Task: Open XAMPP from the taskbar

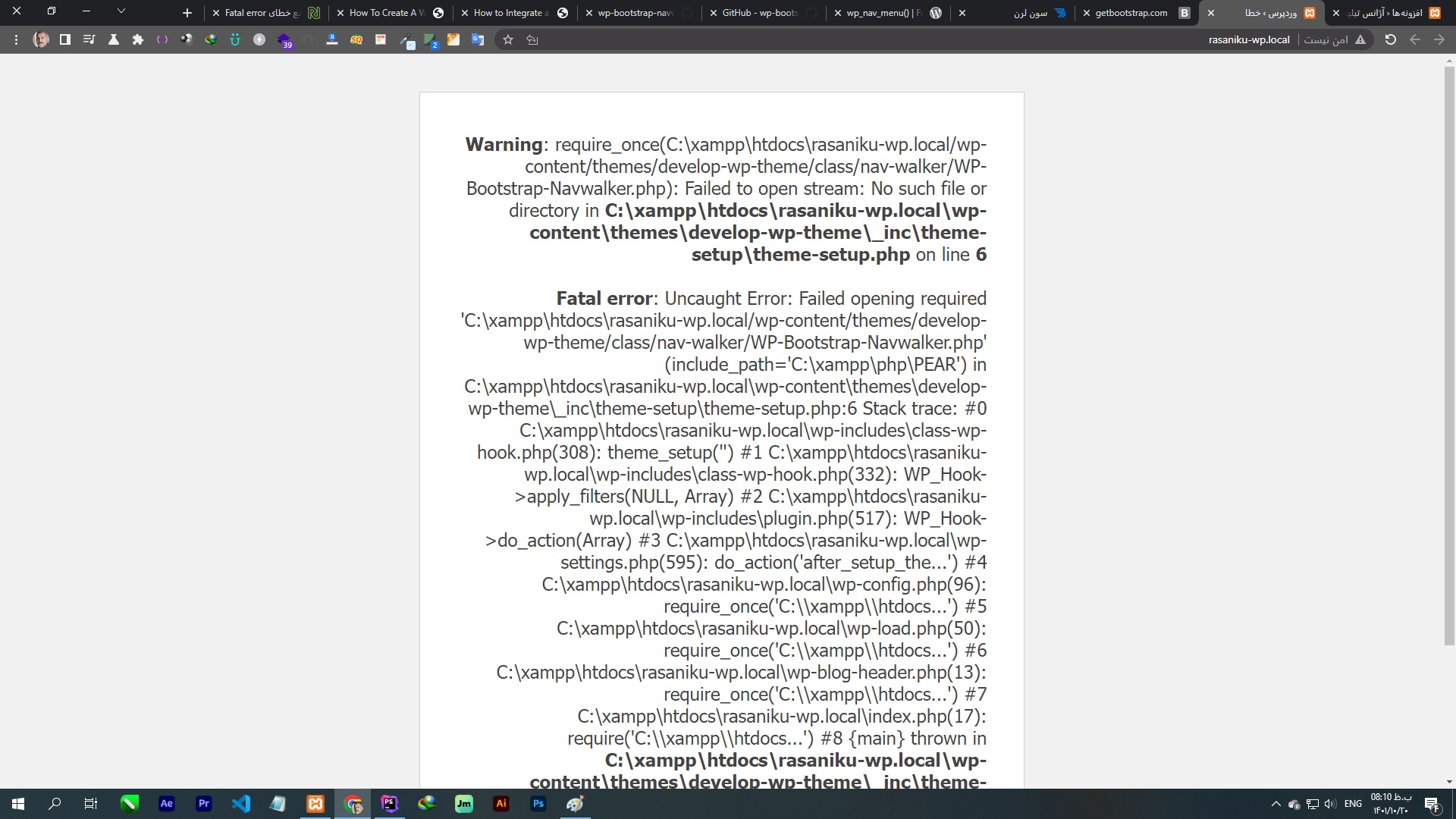Action: pyautogui.click(x=315, y=804)
